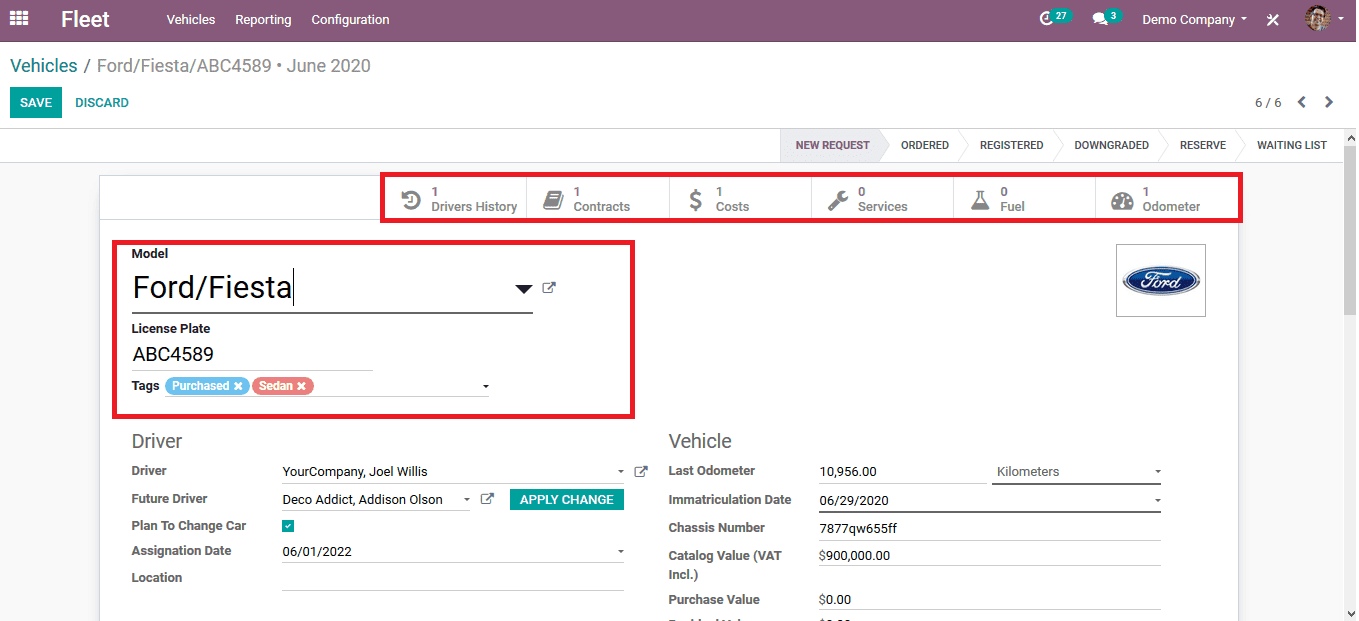Open the apps grid menu icon
The height and width of the screenshot is (621, 1359).
[x=19, y=18]
